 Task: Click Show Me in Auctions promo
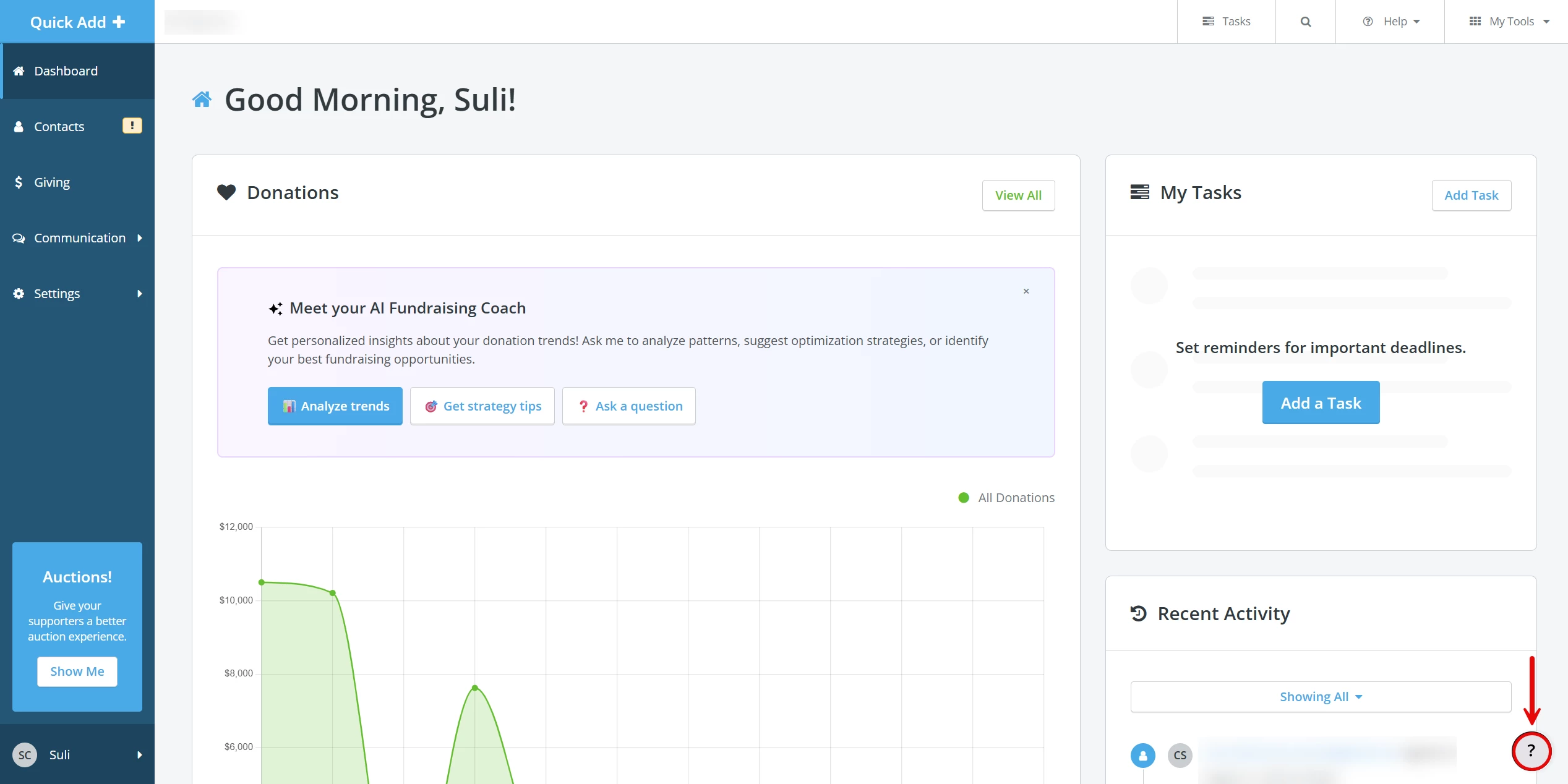click(77, 671)
